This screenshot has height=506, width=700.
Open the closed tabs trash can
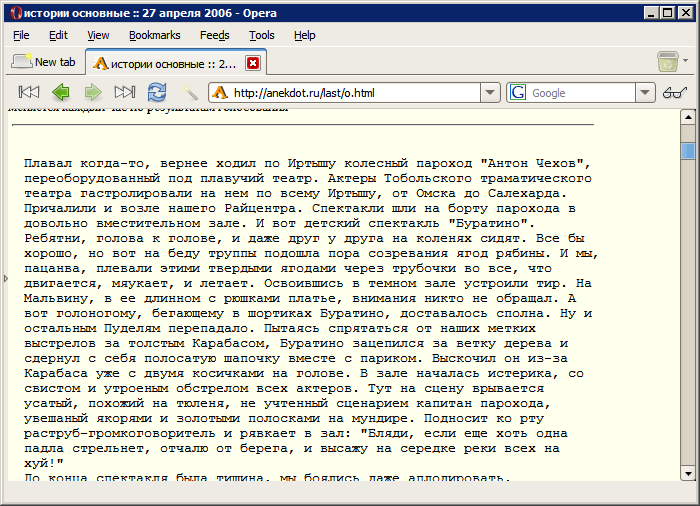[x=667, y=62]
